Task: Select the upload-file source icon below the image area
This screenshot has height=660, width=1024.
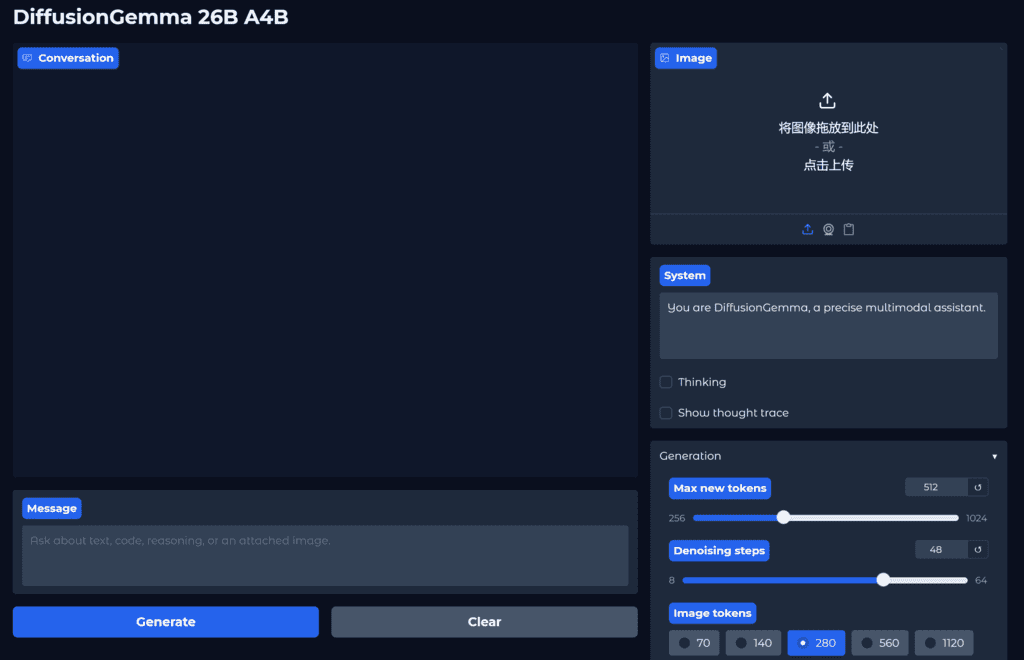Action: click(808, 229)
